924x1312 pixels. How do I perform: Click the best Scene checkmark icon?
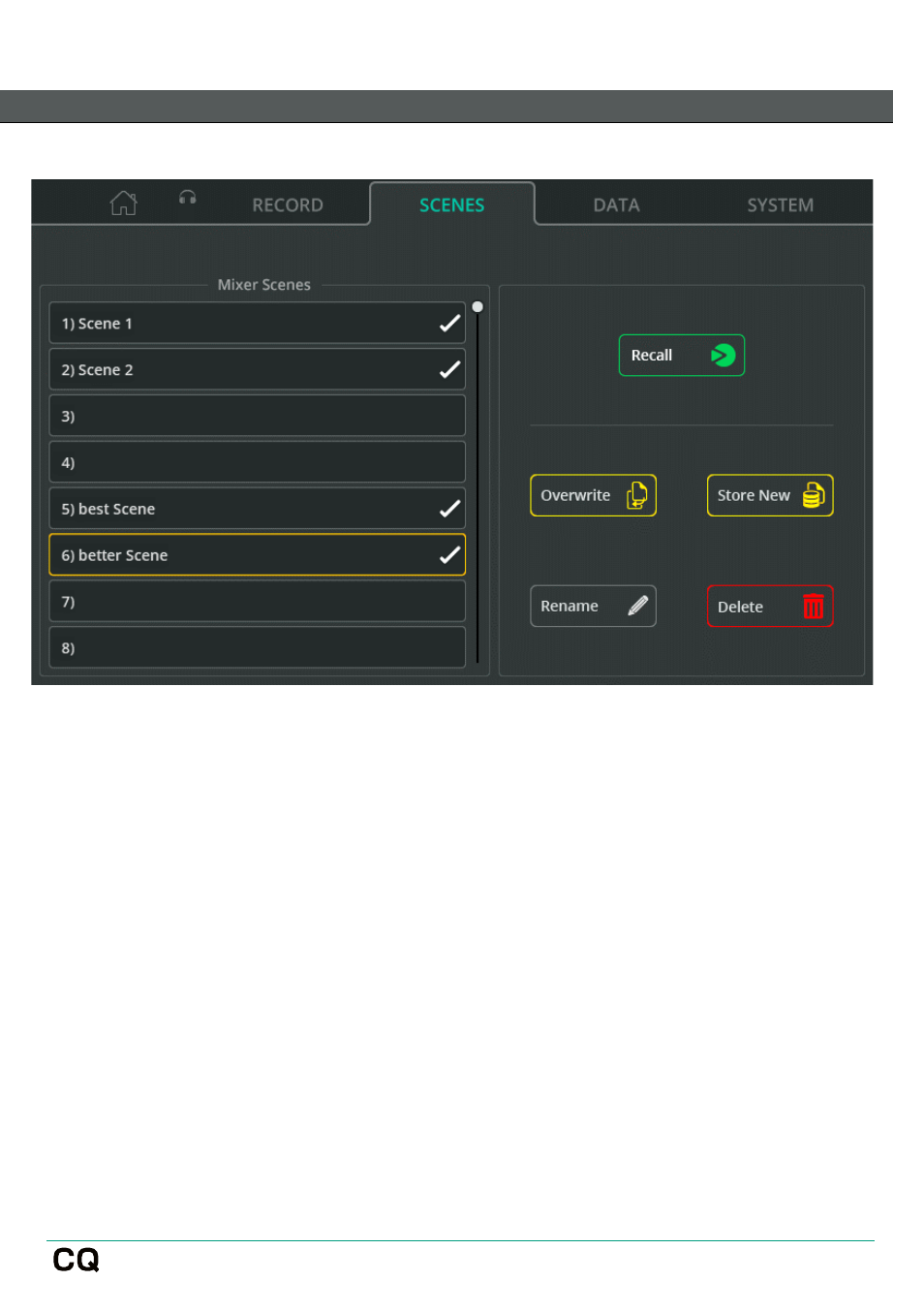(449, 509)
